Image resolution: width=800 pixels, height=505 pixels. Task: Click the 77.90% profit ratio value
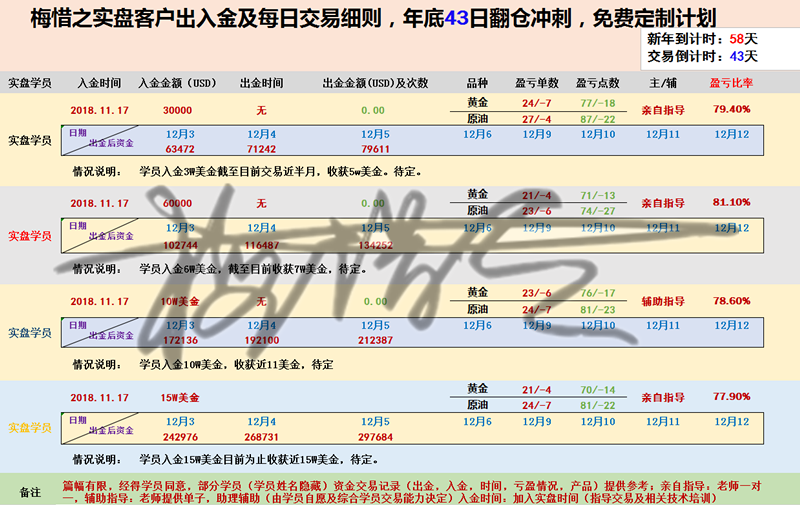click(x=732, y=396)
